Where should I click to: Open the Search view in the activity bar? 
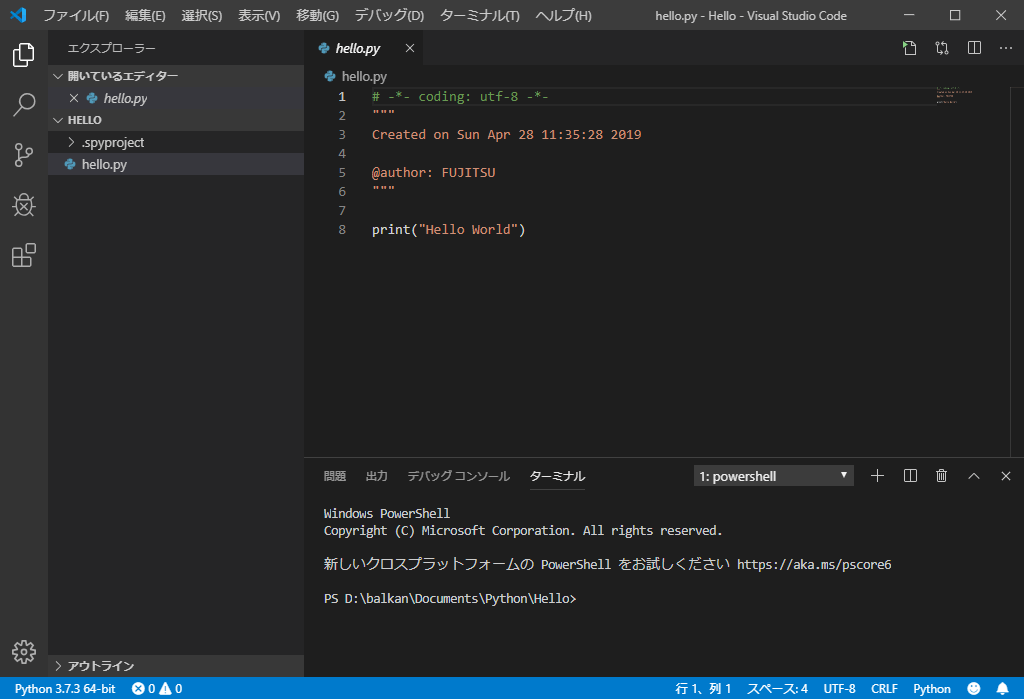[23, 104]
